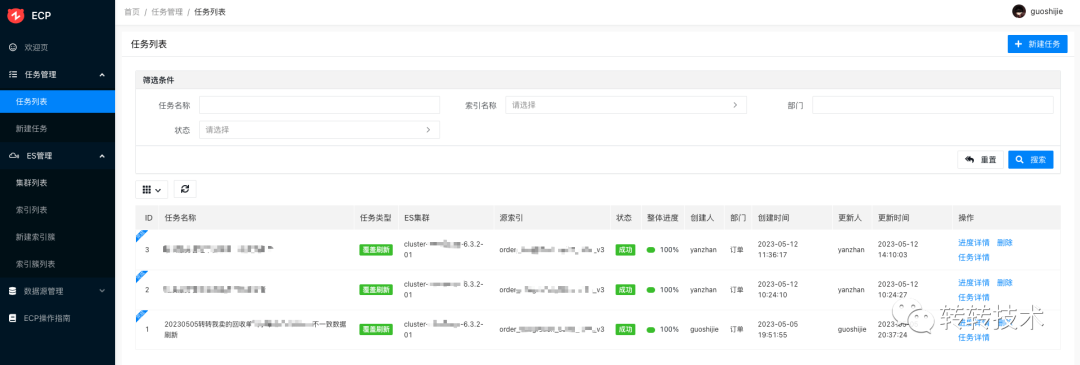Click the ECP操作指南 book icon
Screen dimensions: 1080x365
[12, 318]
